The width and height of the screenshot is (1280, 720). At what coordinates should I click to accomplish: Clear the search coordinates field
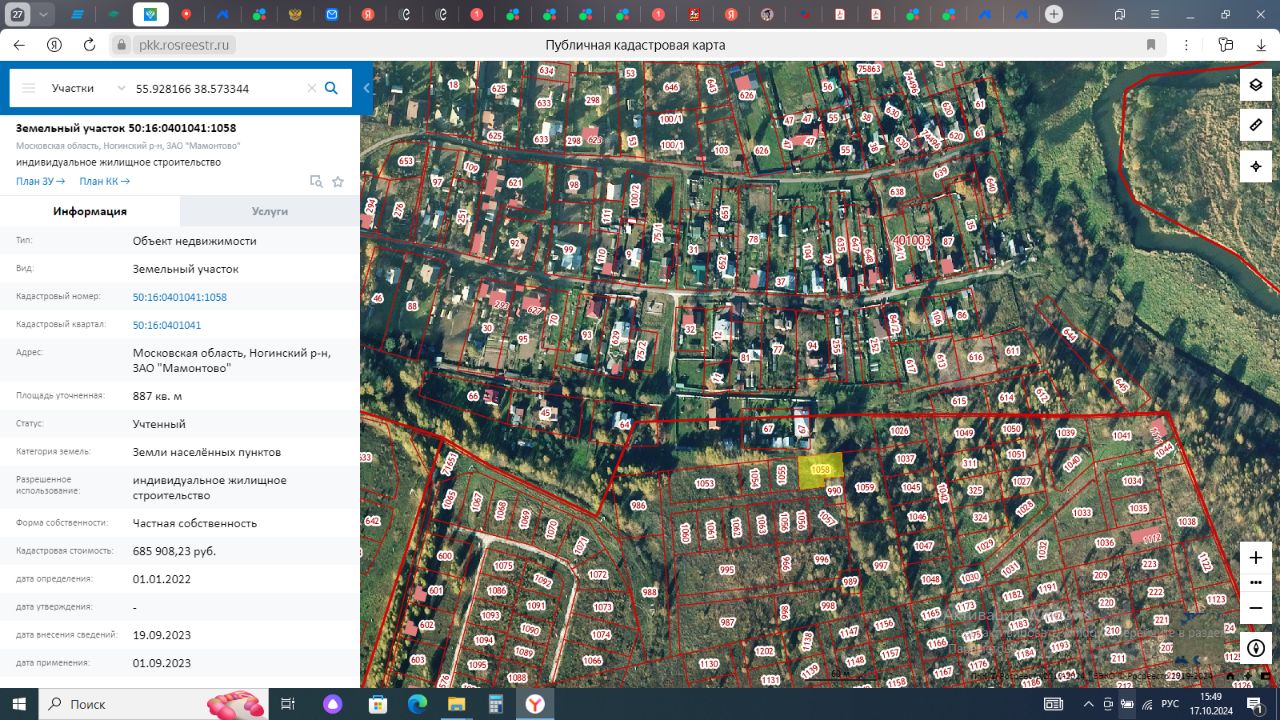pyautogui.click(x=311, y=88)
